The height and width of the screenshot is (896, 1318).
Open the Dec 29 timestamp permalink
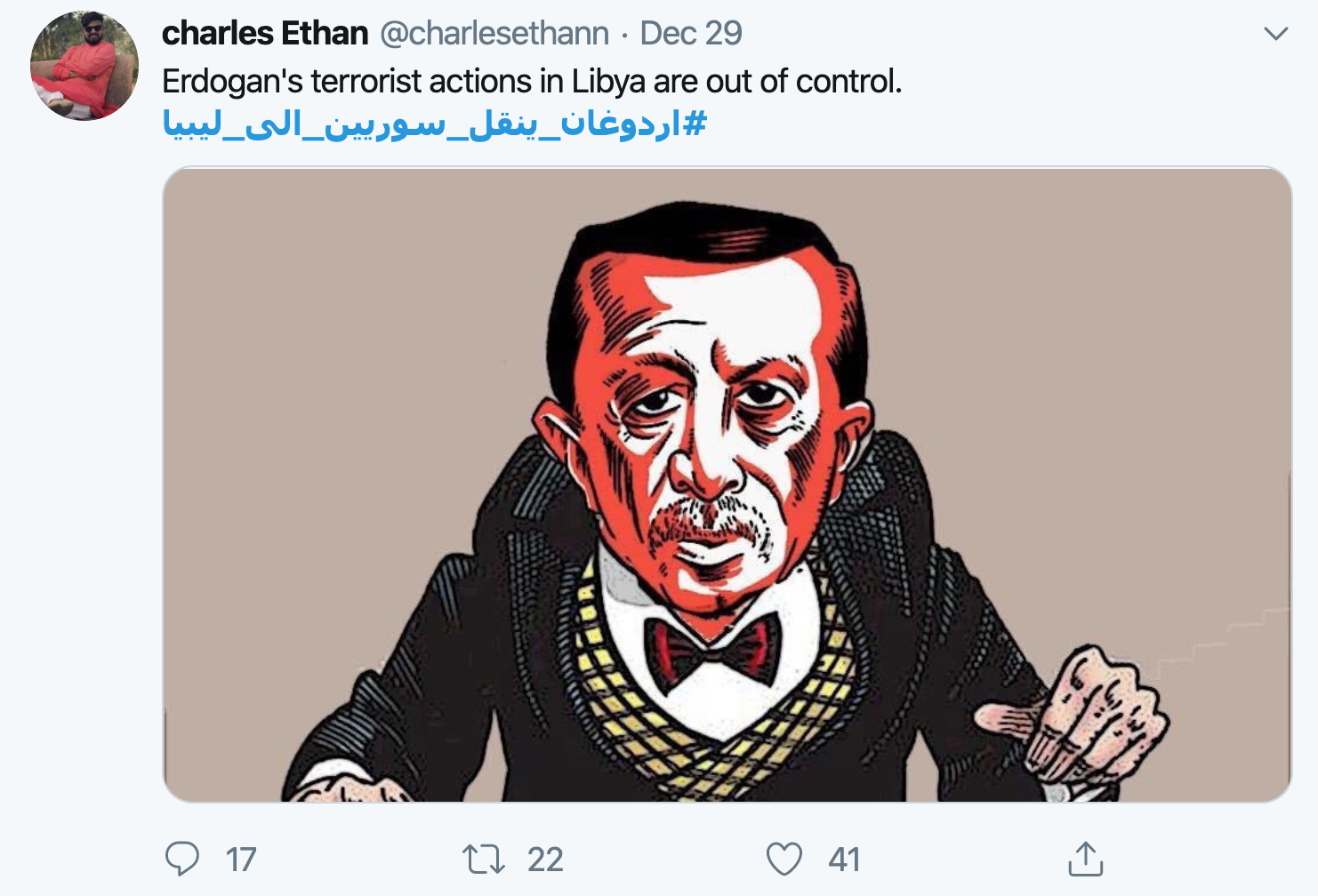coord(691,33)
